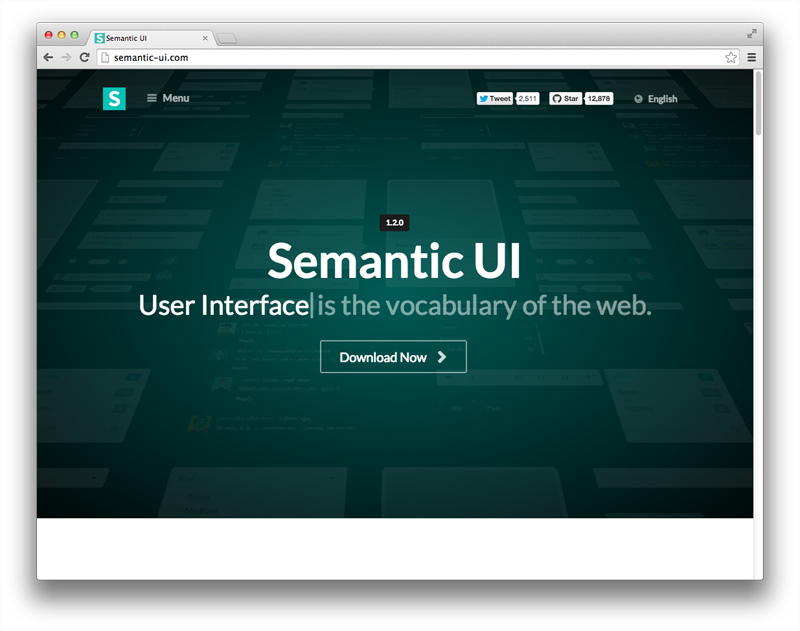This screenshot has height=631, width=800.
Task: Click the 1.2.0 version badge
Action: click(x=394, y=222)
